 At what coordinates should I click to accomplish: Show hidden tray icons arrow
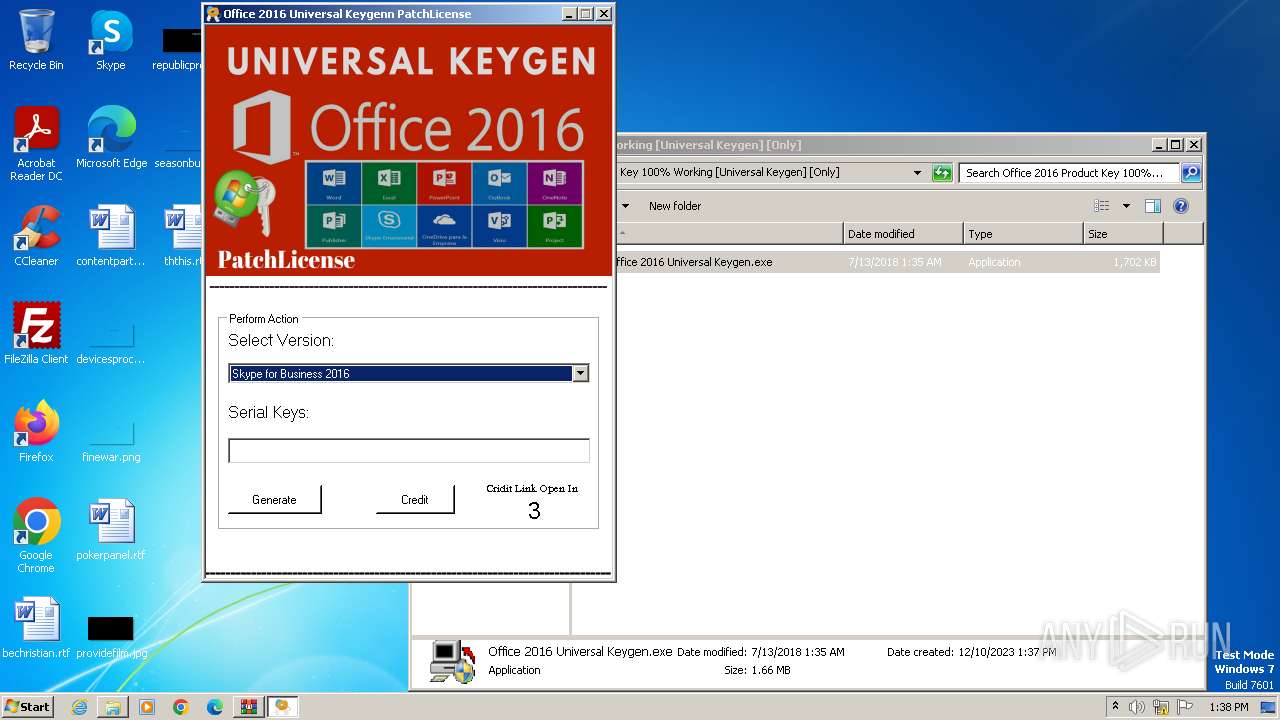pos(1115,707)
